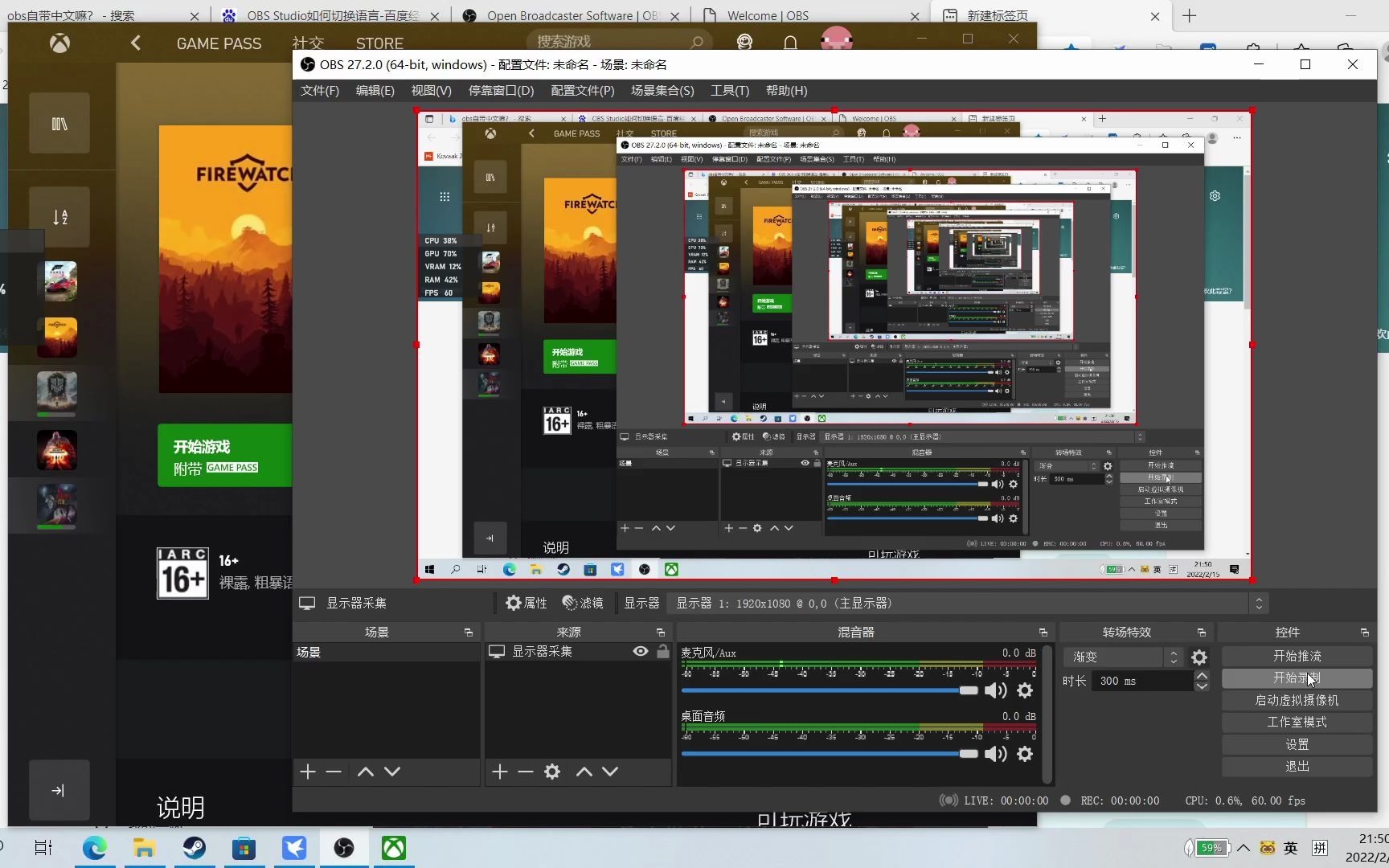Remove selected source with minus icon
Screen dimensions: 1389x868
[x=526, y=772]
